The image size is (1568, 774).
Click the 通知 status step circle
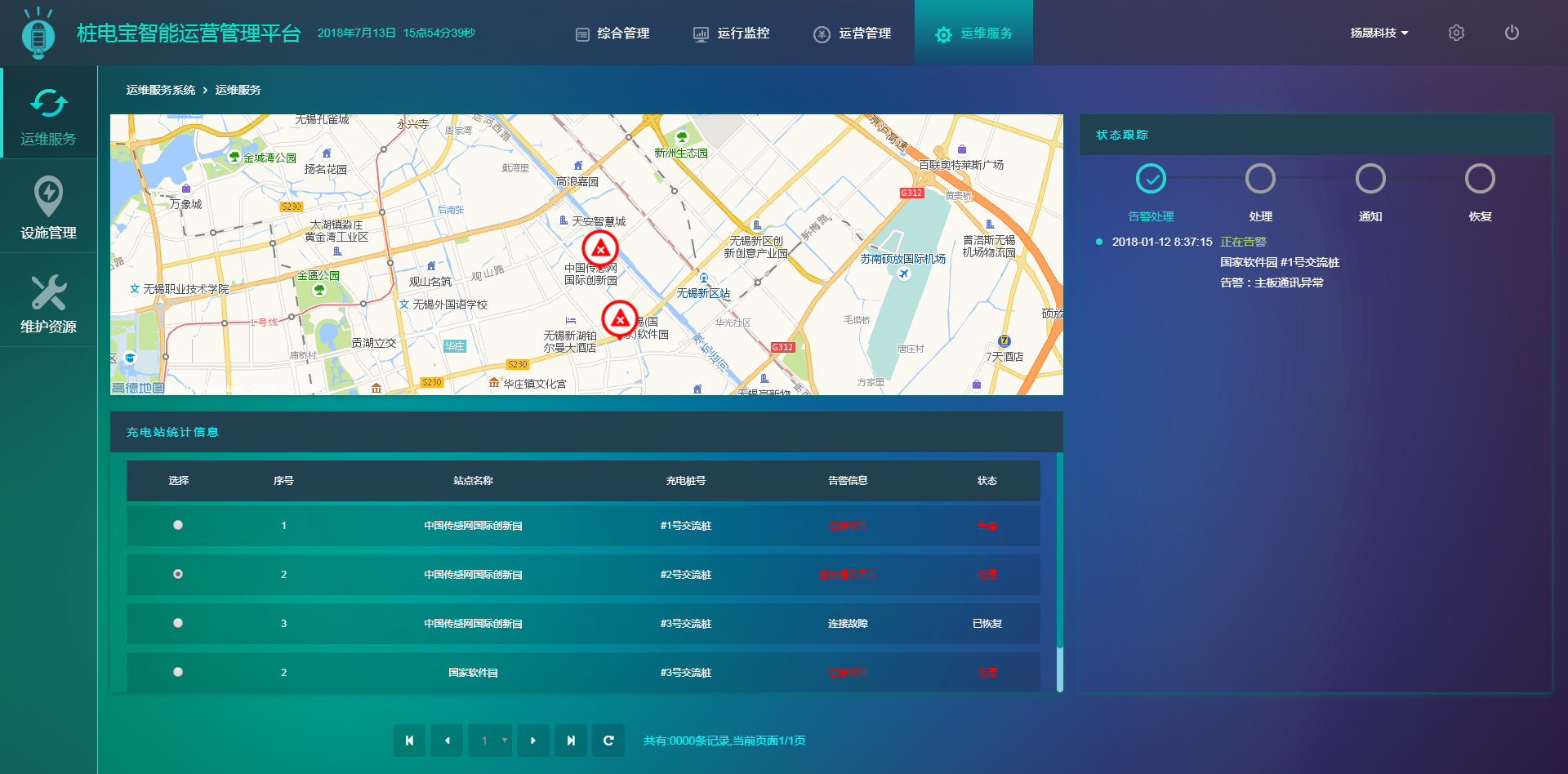tap(1370, 179)
